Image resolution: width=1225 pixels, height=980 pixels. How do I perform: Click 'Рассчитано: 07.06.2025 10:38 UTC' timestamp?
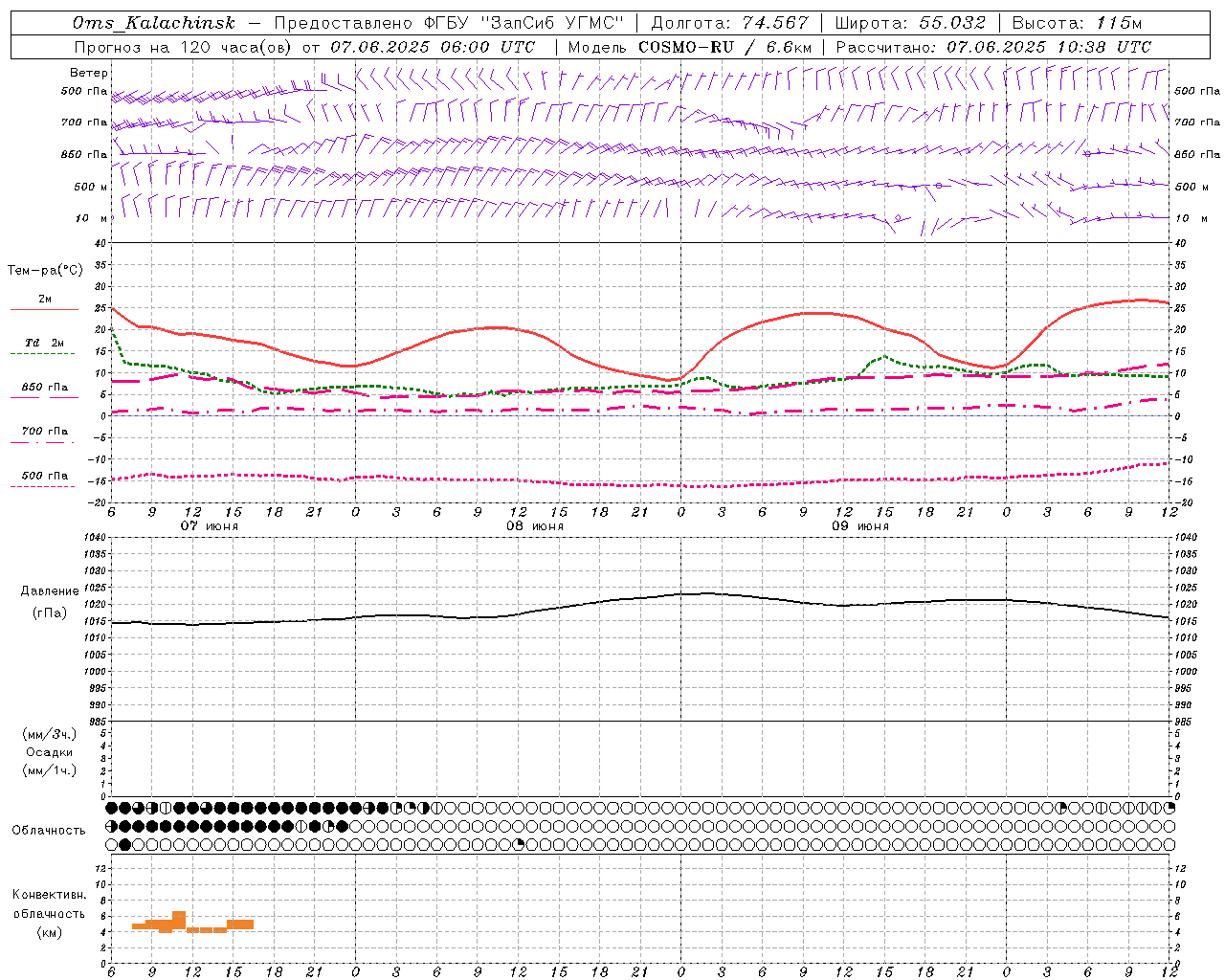(993, 47)
